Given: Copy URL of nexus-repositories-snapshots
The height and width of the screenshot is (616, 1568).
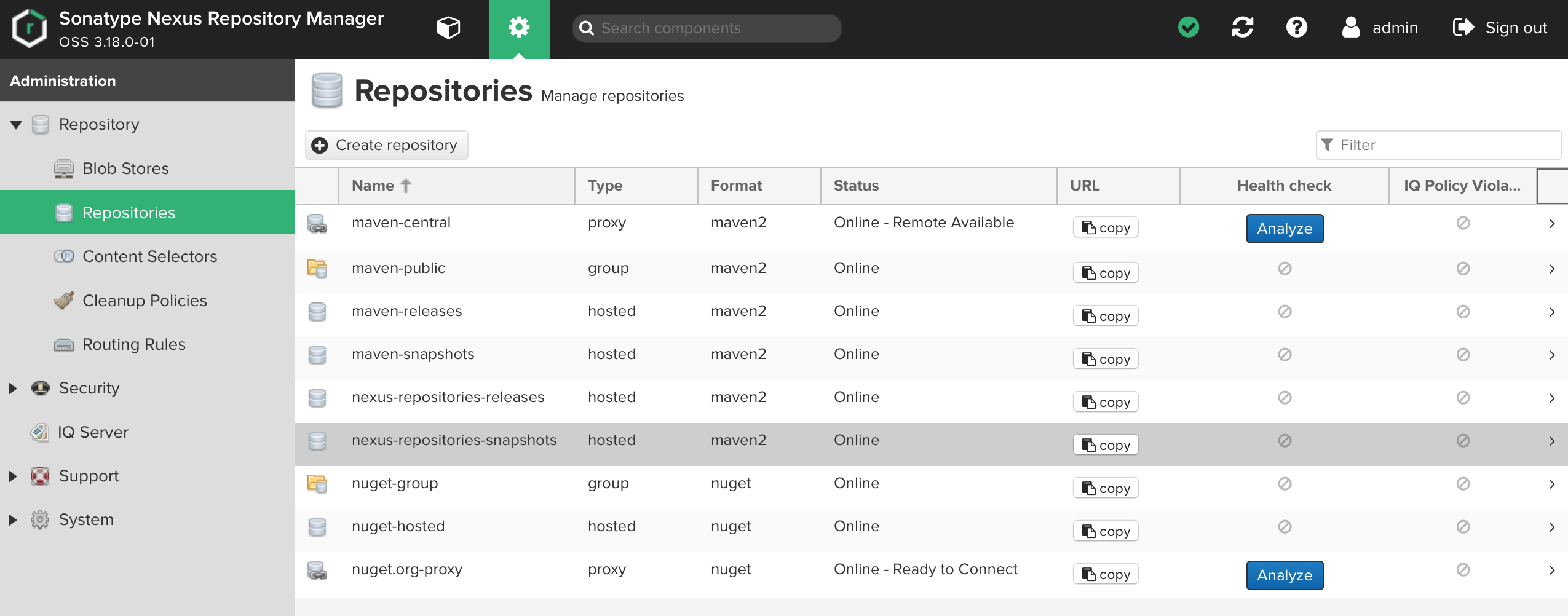Looking at the screenshot, I should click(1106, 445).
